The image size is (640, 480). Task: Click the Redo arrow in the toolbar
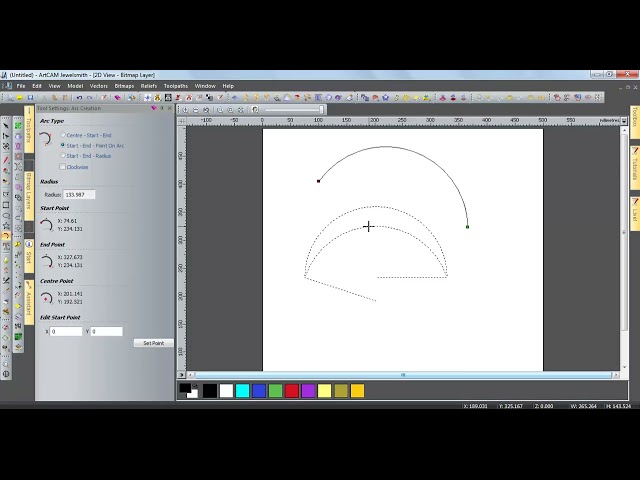90,98
